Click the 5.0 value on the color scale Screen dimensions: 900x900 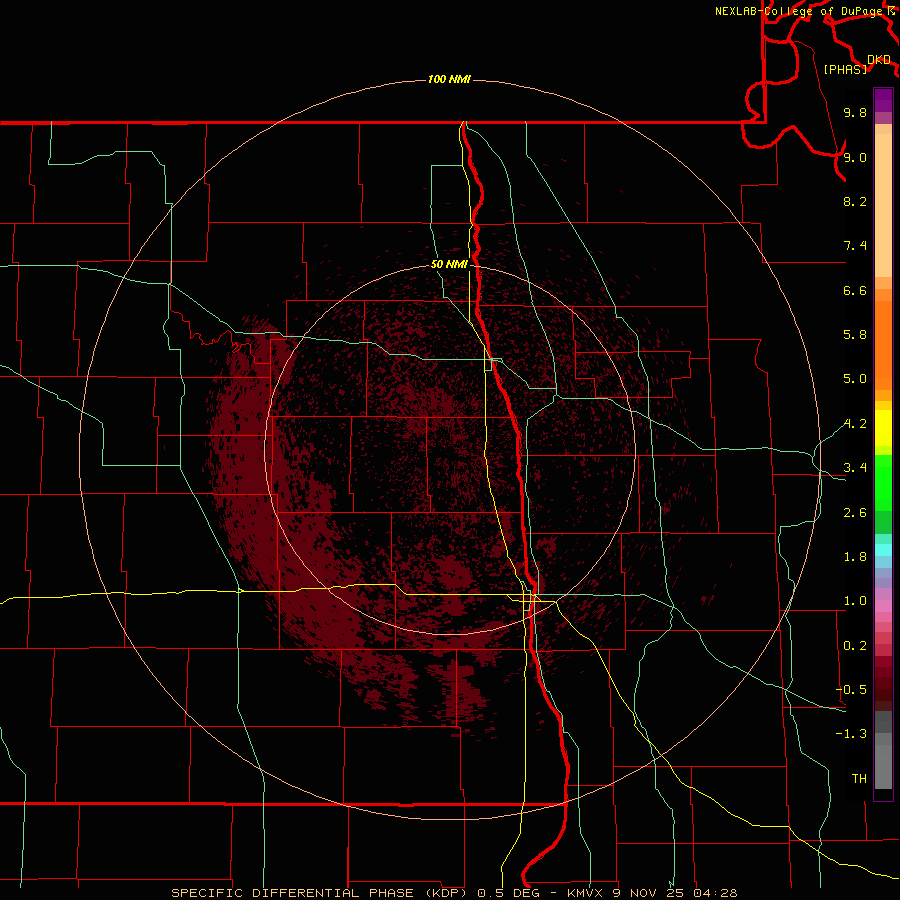point(855,379)
